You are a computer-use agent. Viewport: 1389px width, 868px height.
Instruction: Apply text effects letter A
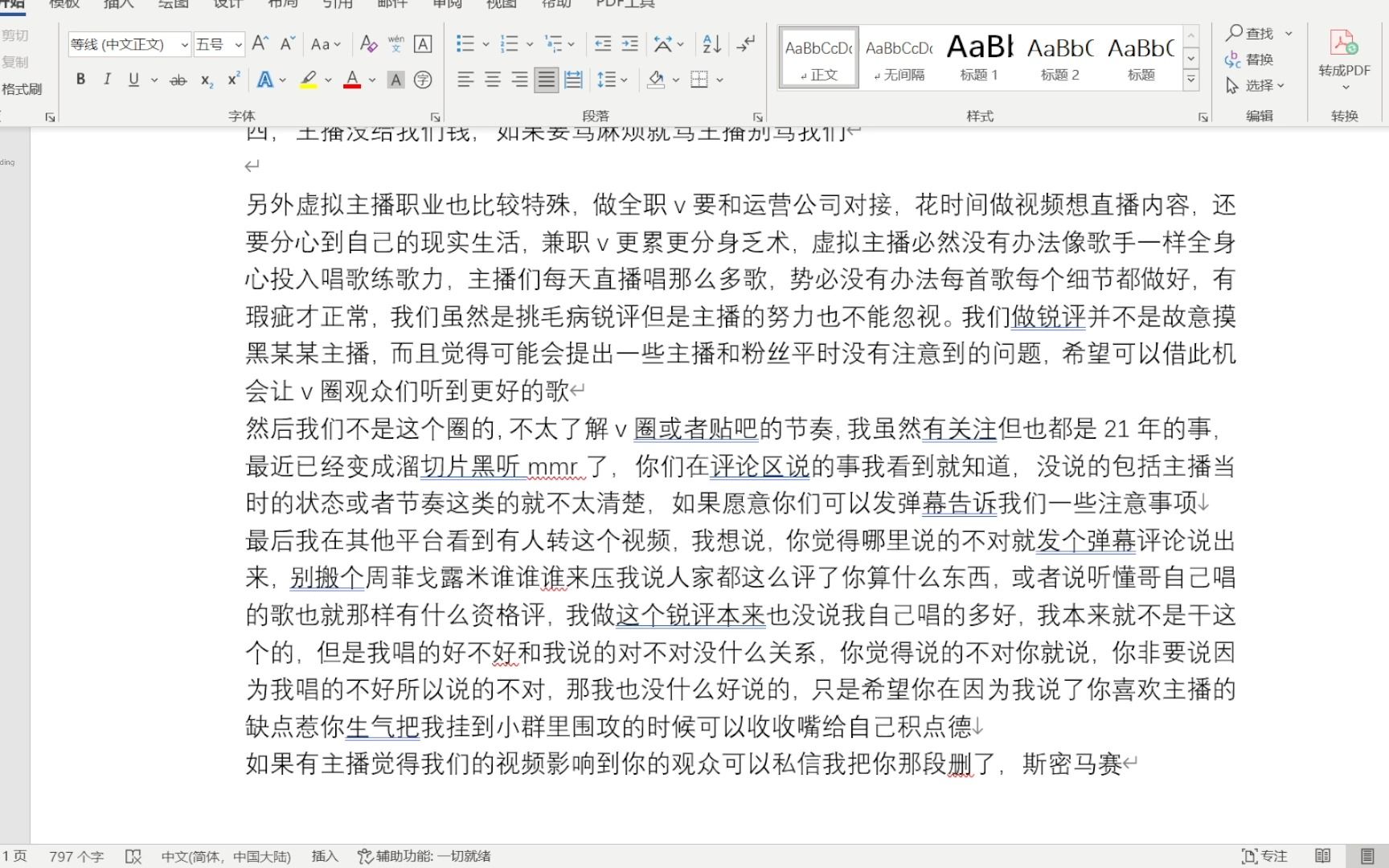coord(264,80)
